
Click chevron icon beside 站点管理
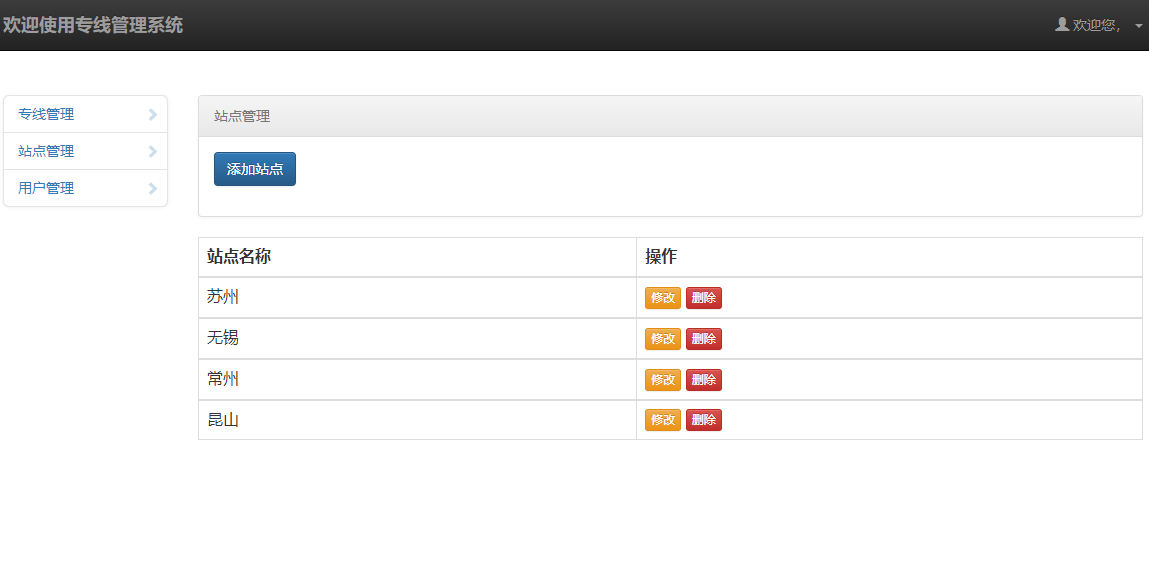152,151
